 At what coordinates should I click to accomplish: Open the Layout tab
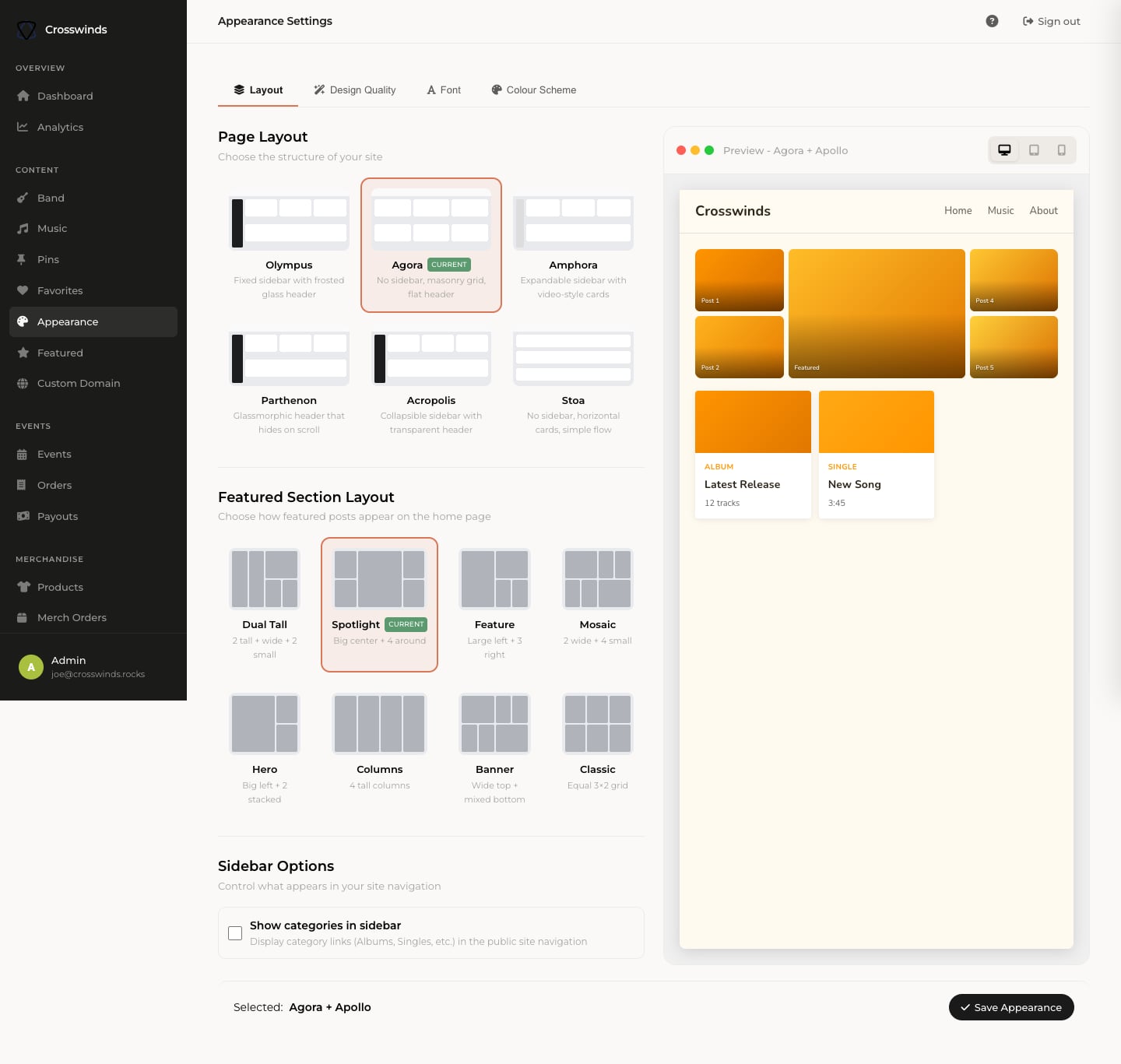click(x=258, y=90)
